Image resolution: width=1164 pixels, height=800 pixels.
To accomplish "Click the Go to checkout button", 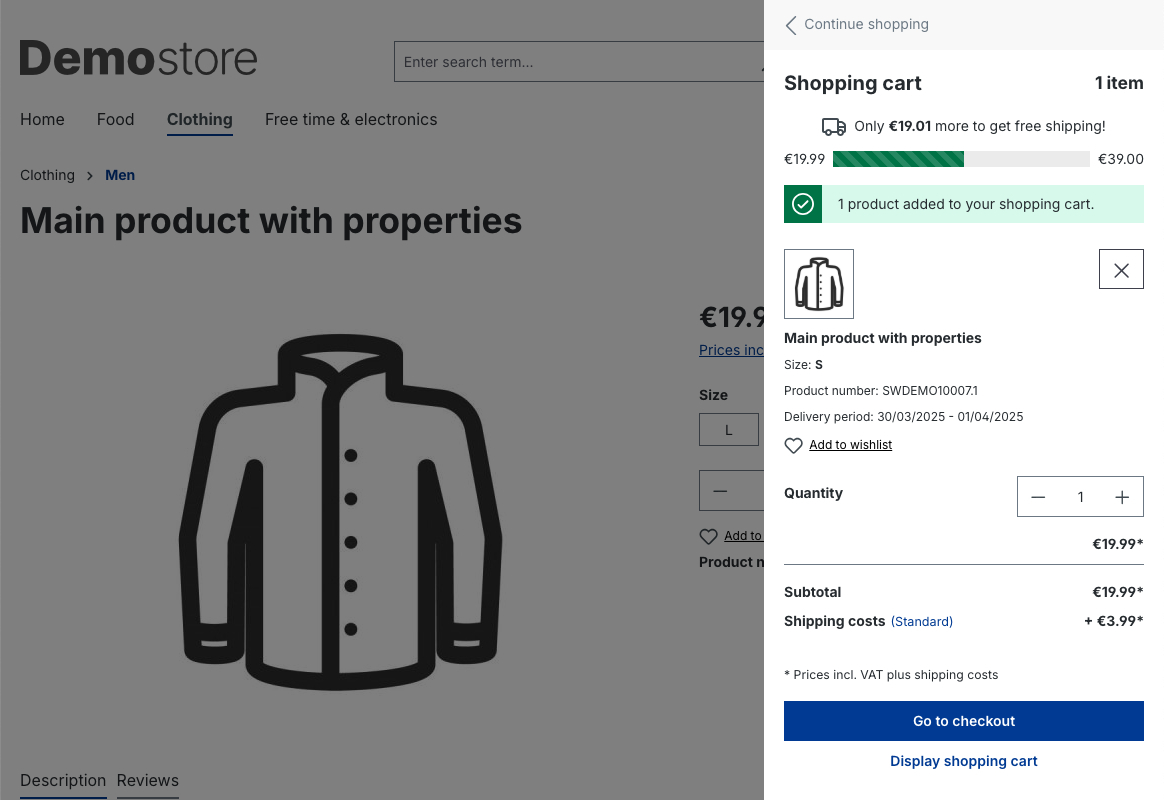I will coord(963,720).
